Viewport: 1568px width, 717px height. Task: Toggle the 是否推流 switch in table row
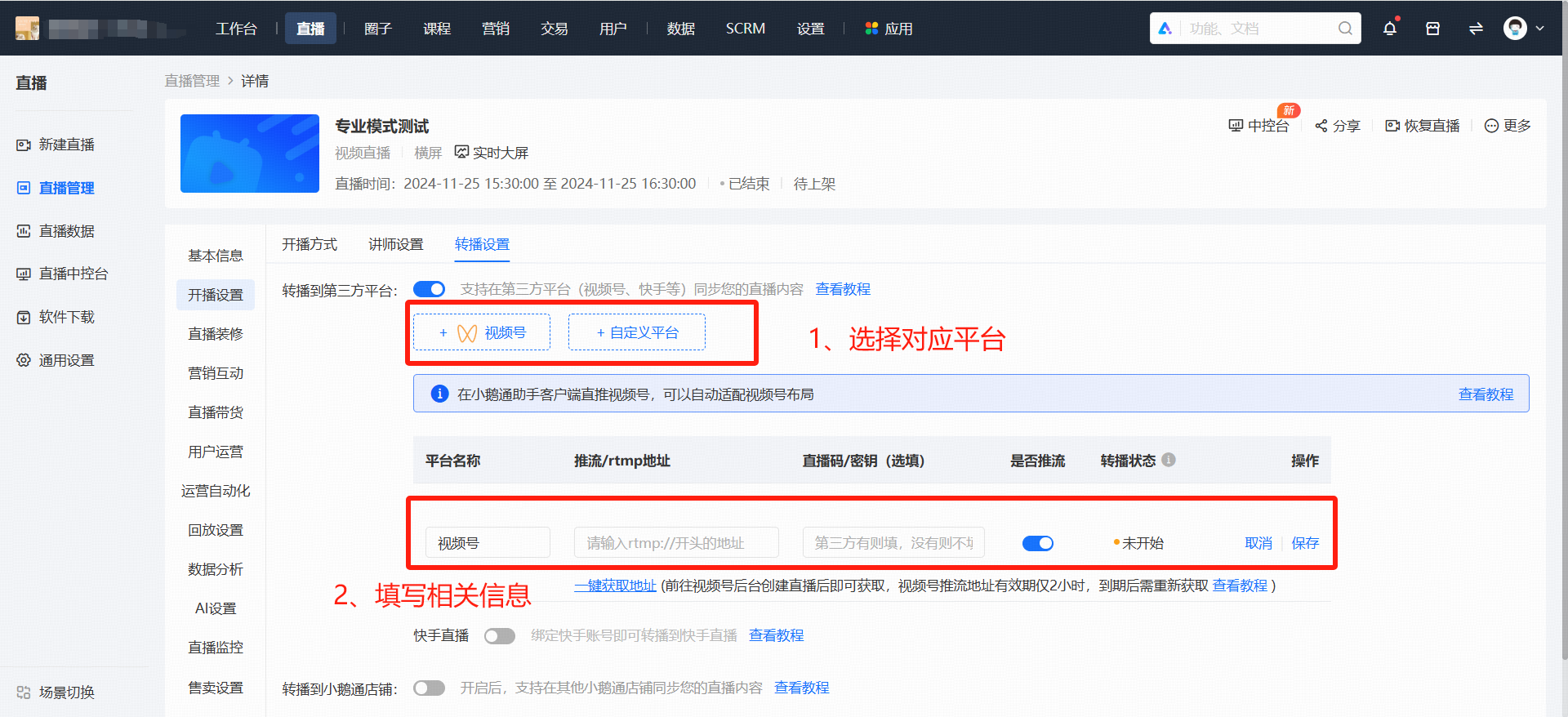click(1037, 543)
